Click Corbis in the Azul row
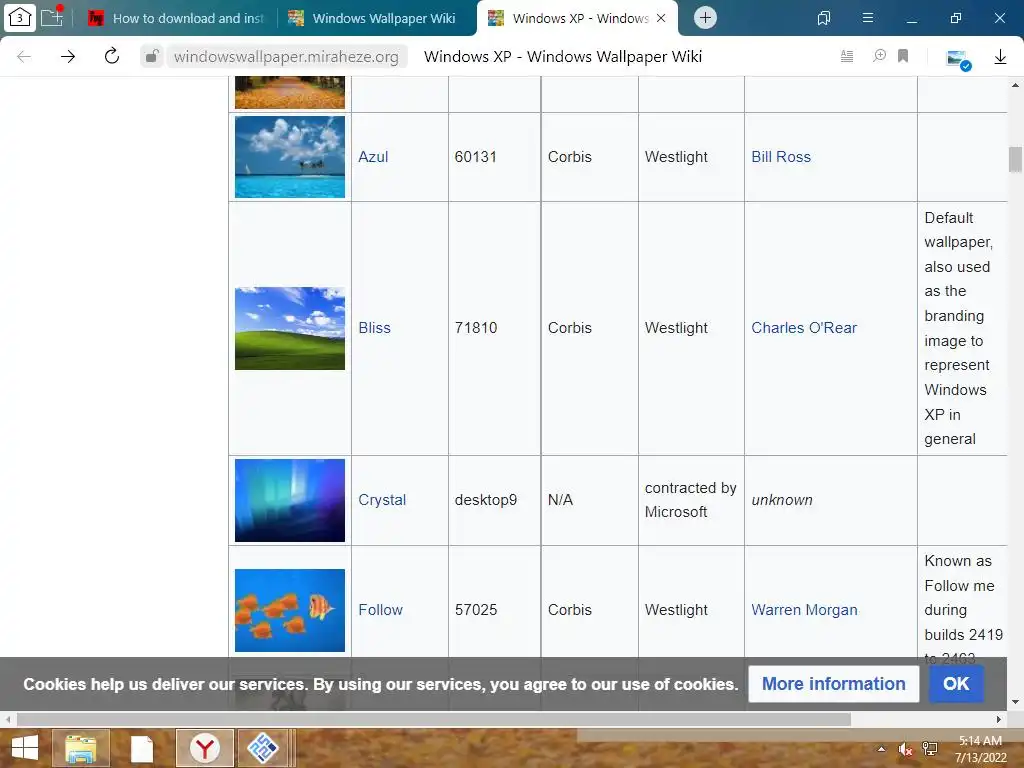Viewport: 1024px width, 768px height. tap(569, 157)
